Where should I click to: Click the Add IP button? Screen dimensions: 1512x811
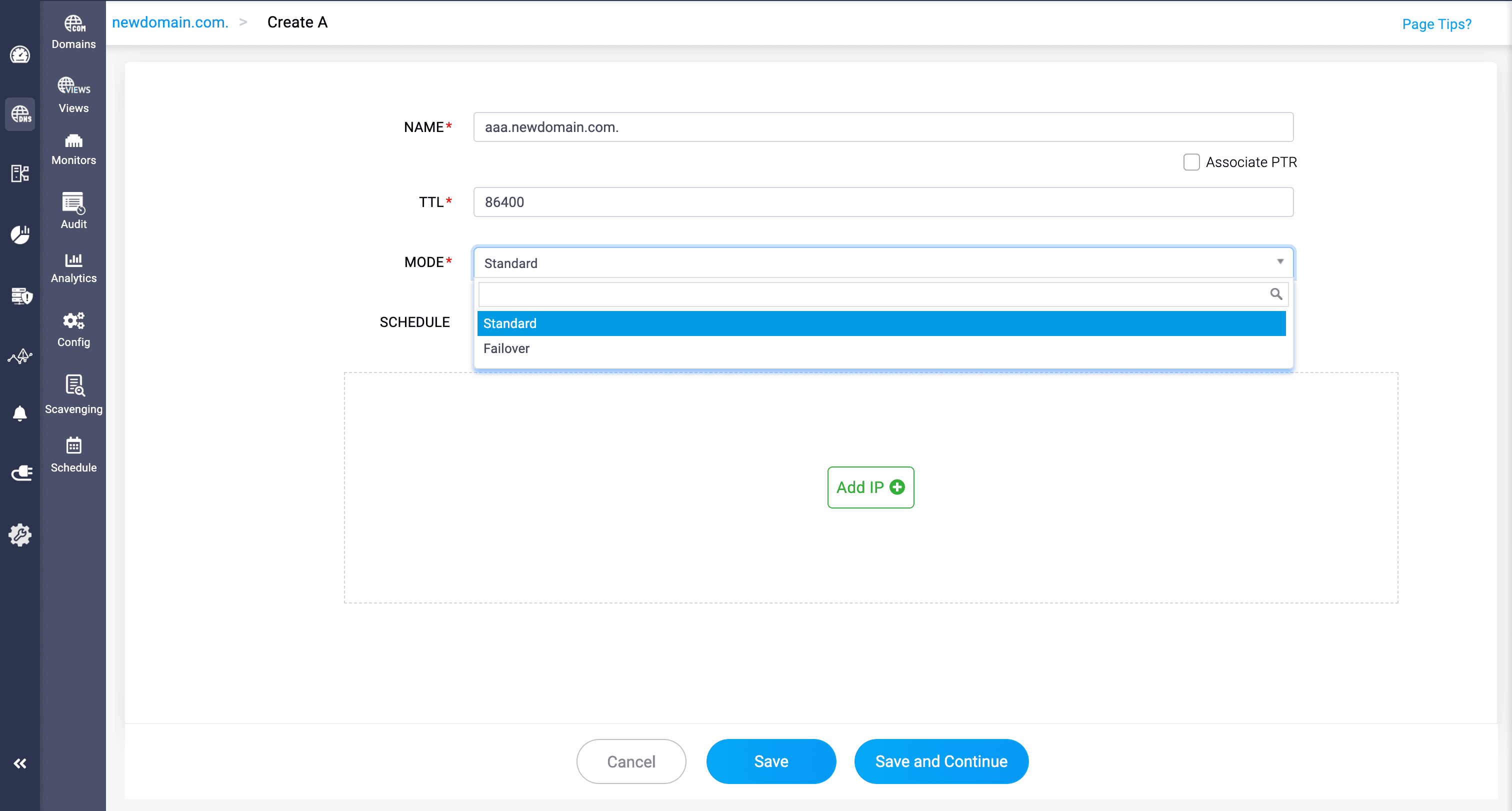[870, 487]
